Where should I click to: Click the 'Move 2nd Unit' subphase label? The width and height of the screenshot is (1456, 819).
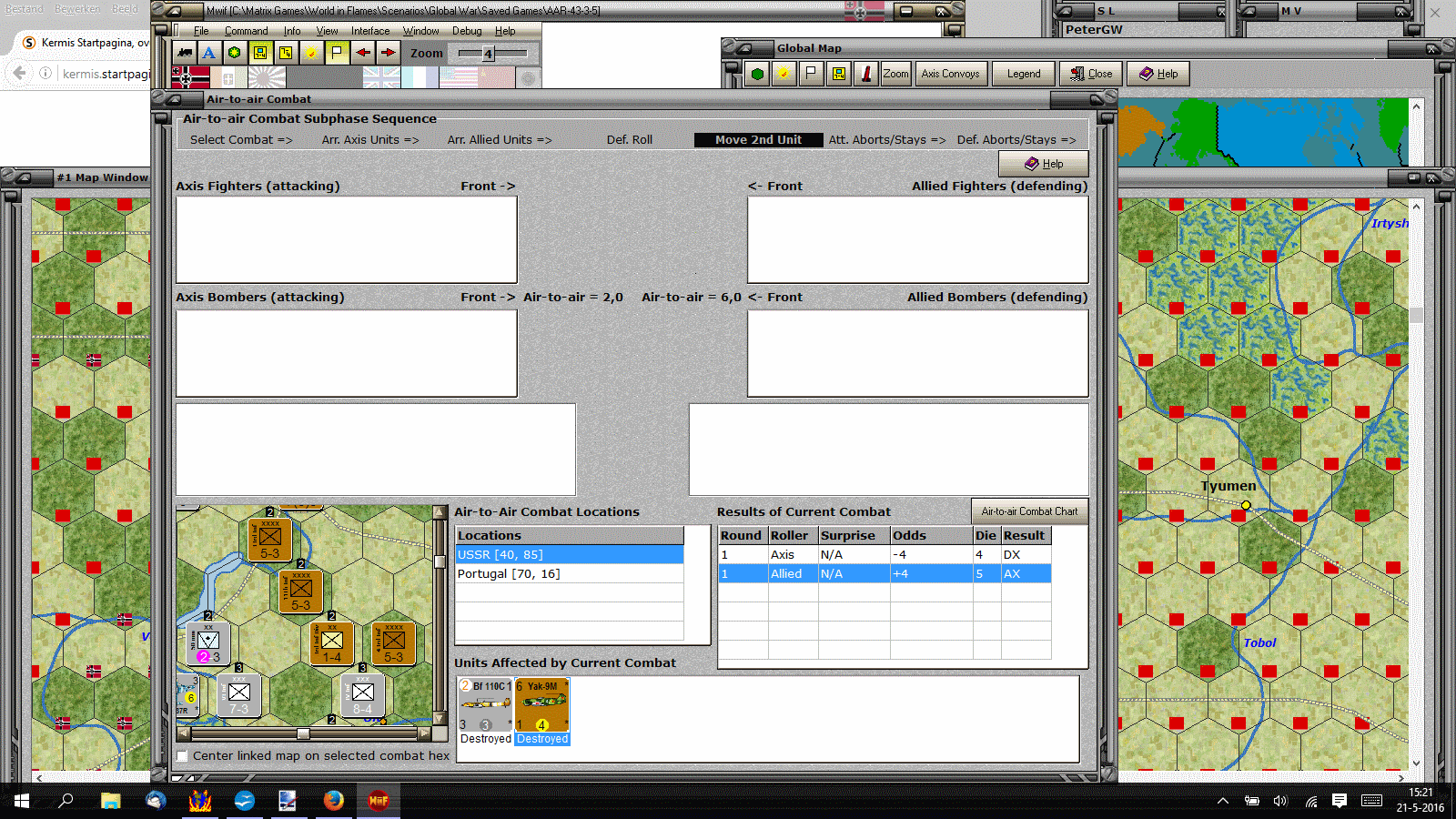tap(758, 140)
